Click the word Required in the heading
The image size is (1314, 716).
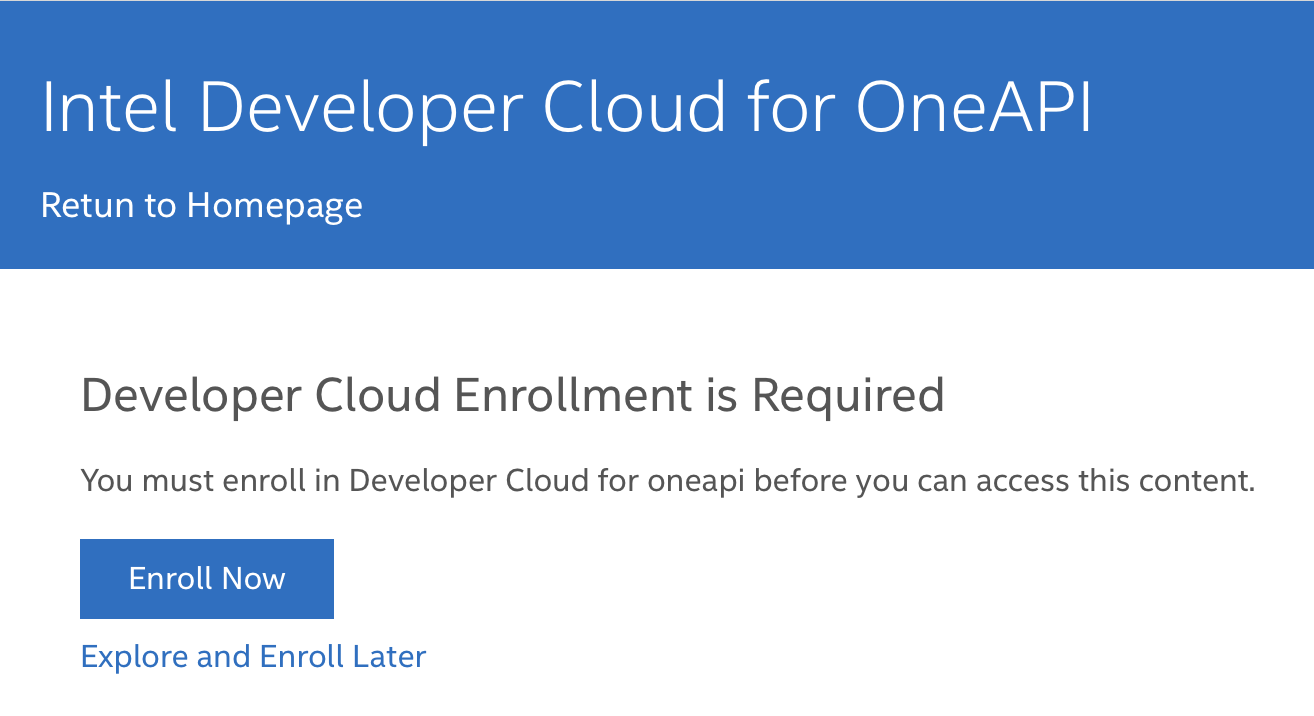point(848,396)
